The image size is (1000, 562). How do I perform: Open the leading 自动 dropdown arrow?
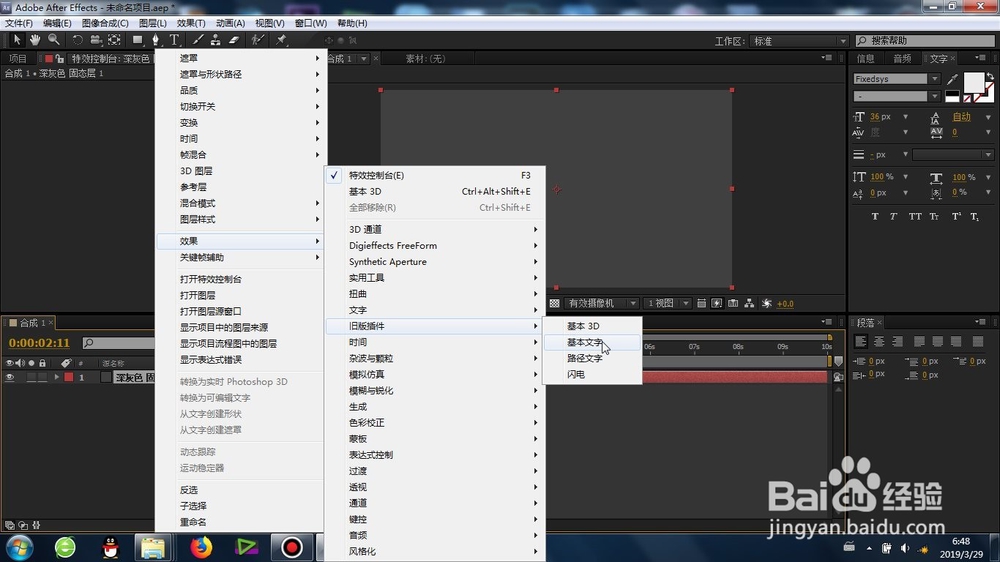[x=988, y=117]
